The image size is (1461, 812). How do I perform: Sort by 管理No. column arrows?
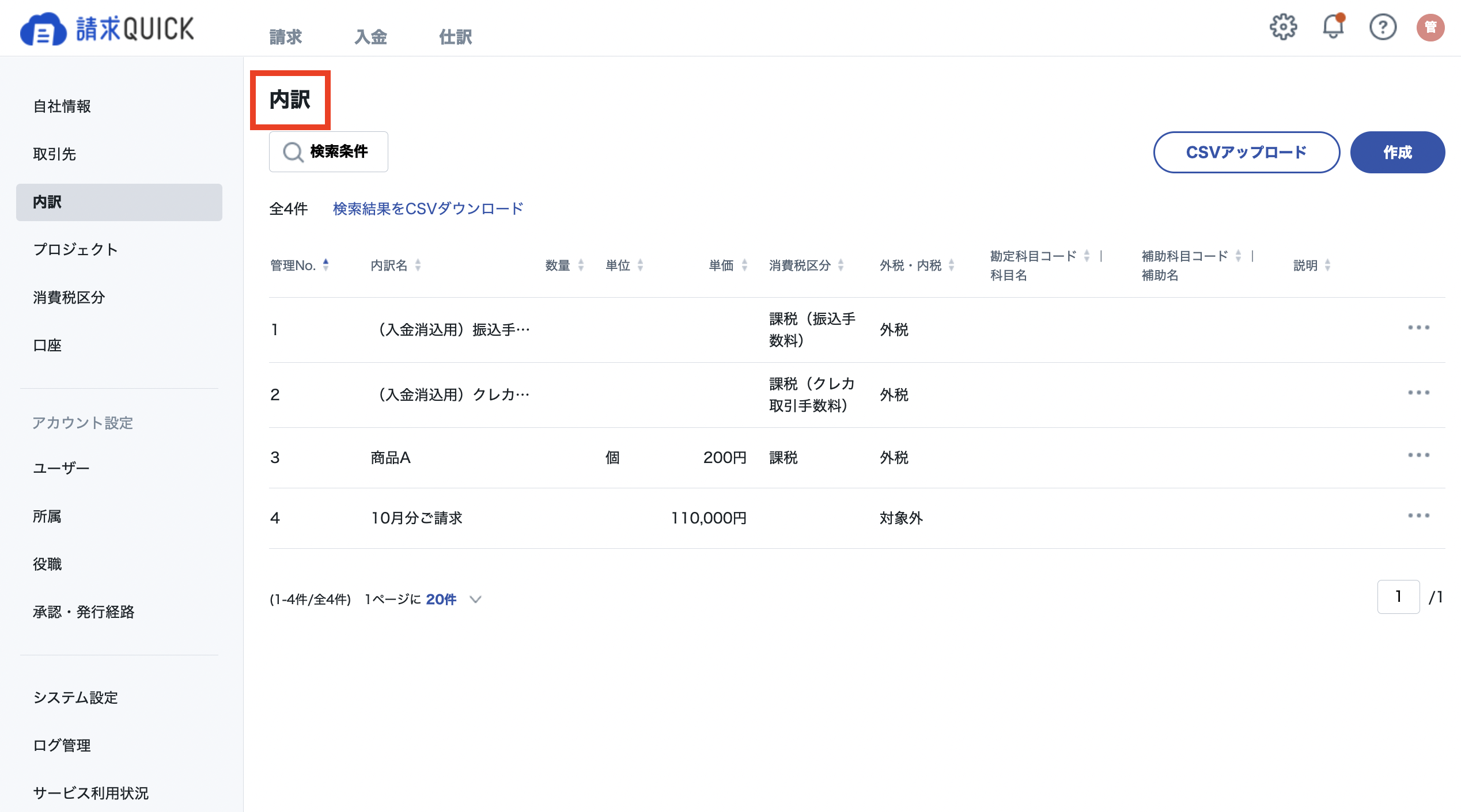325,265
